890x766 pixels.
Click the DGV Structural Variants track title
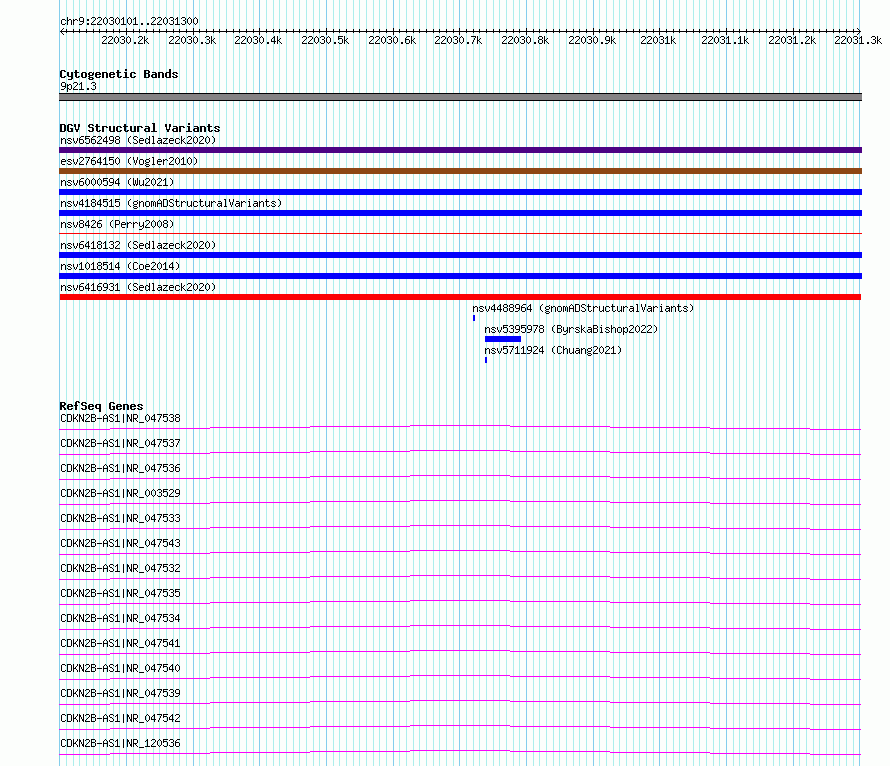[x=140, y=128]
